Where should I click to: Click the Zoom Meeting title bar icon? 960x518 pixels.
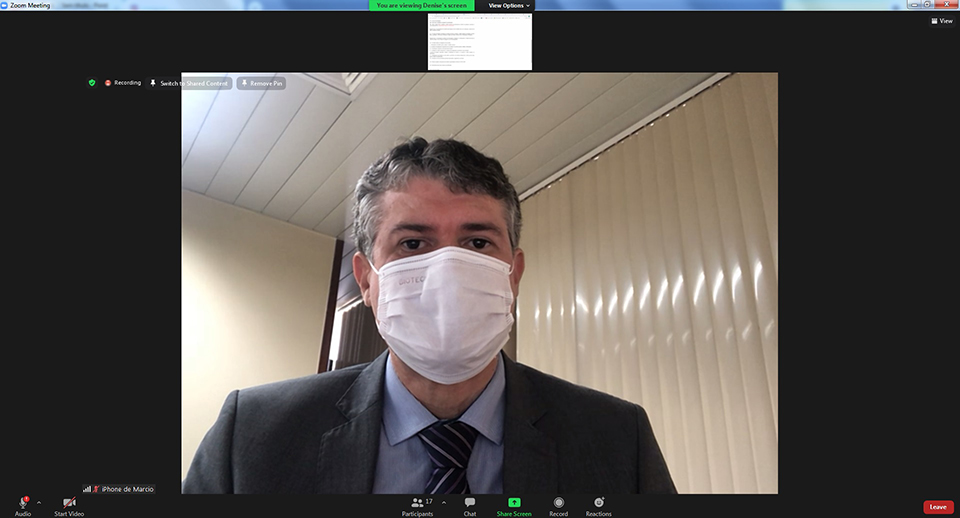coord(5,5)
